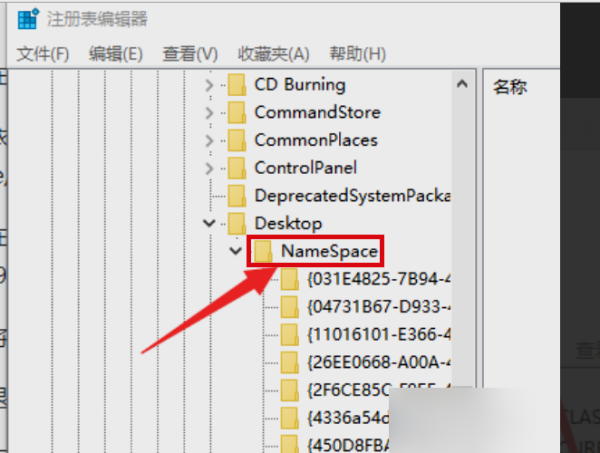Select the NameSpace key label

point(329,251)
